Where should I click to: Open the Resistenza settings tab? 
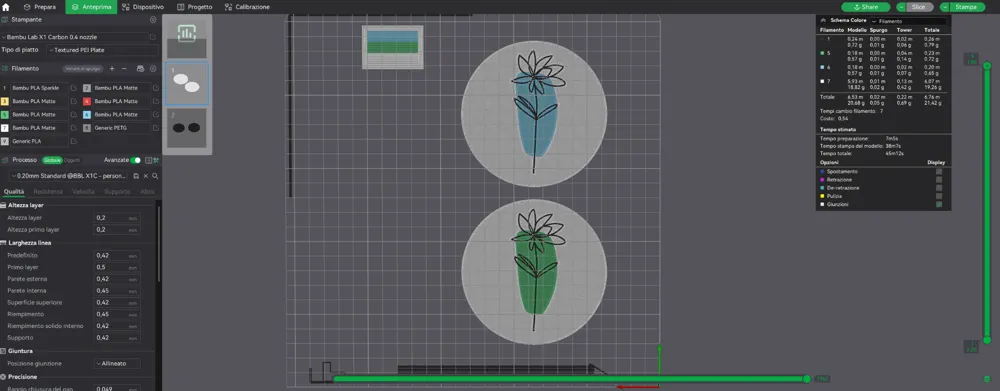(x=48, y=191)
